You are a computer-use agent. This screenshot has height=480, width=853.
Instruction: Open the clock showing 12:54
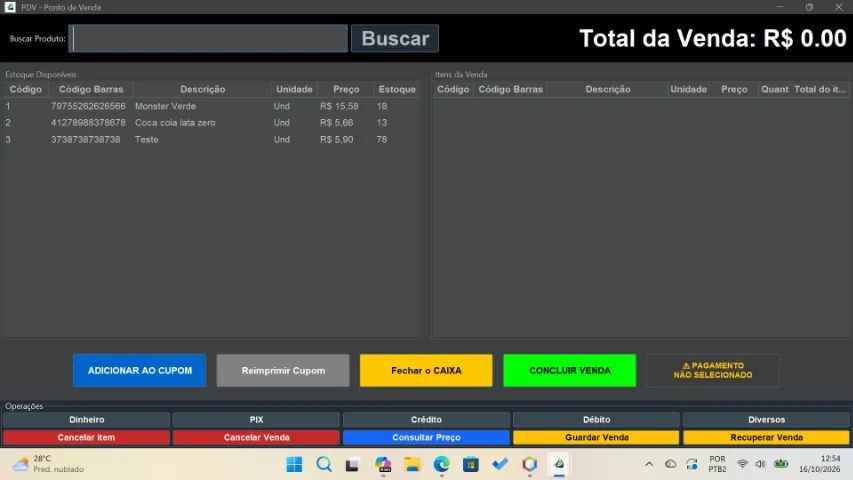819,464
